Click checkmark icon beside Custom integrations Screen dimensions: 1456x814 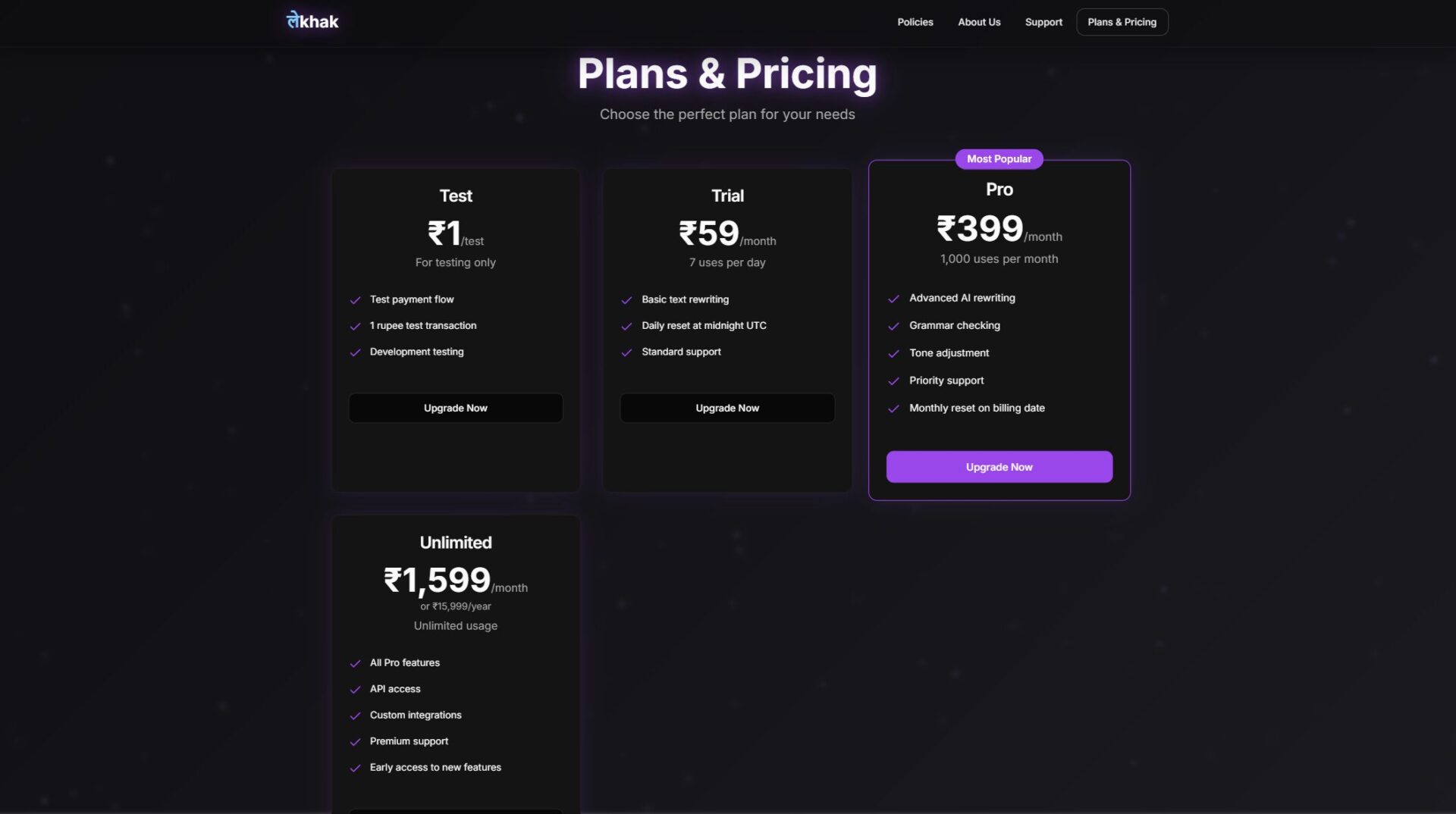[x=355, y=715]
